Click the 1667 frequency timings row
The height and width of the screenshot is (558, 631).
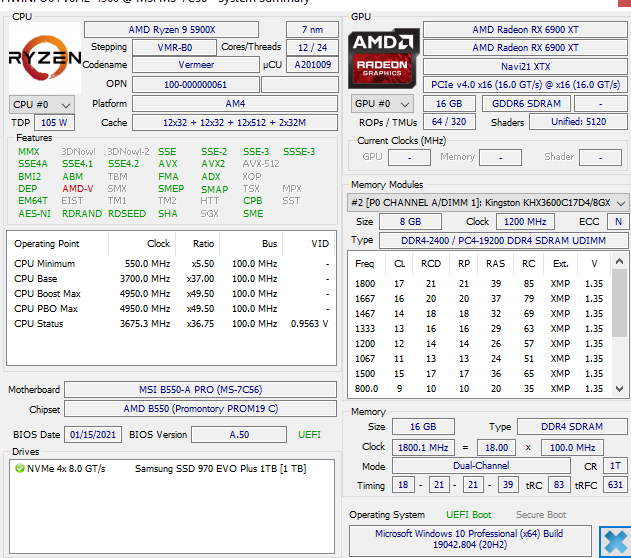pos(479,299)
